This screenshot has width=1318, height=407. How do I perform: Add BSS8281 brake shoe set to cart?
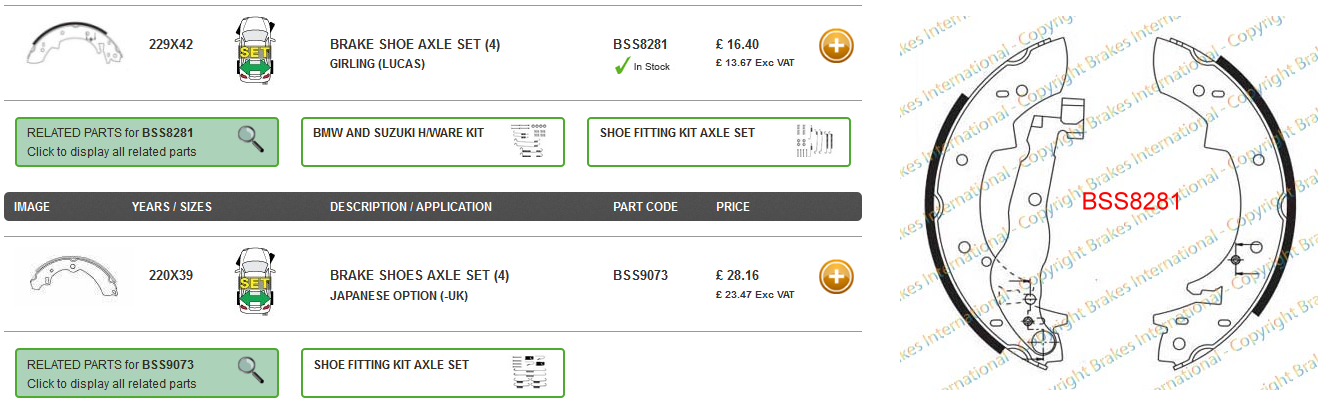tap(837, 46)
